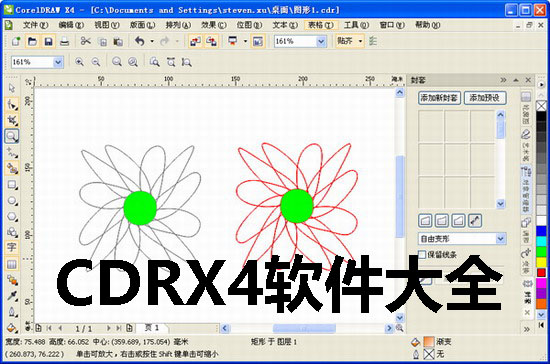Screen dimensions: 550x364
Task: Close the 封套 docker panel
Action: (528, 80)
